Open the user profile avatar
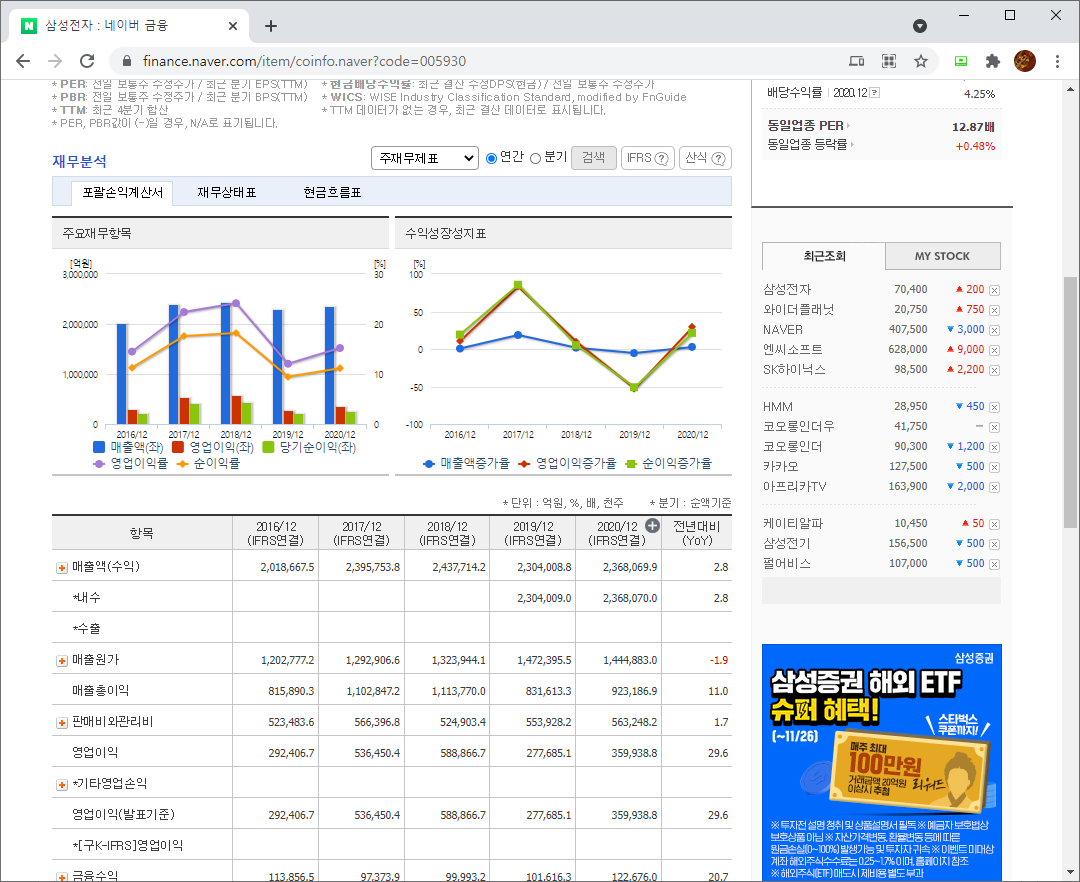Image resolution: width=1080 pixels, height=882 pixels. [x=1025, y=61]
